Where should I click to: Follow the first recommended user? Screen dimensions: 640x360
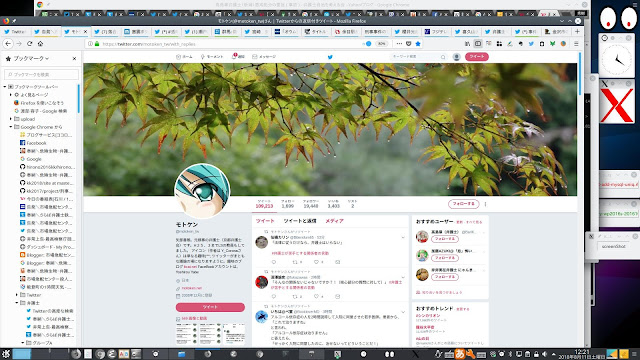(x=444, y=239)
